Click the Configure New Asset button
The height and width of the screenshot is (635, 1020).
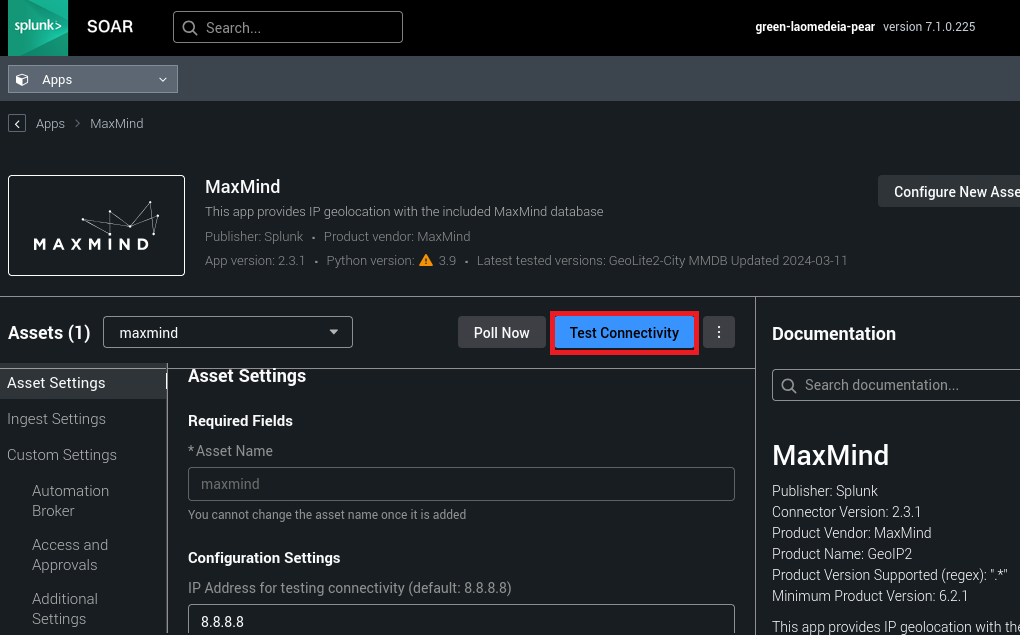pyautogui.click(x=948, y=192)
